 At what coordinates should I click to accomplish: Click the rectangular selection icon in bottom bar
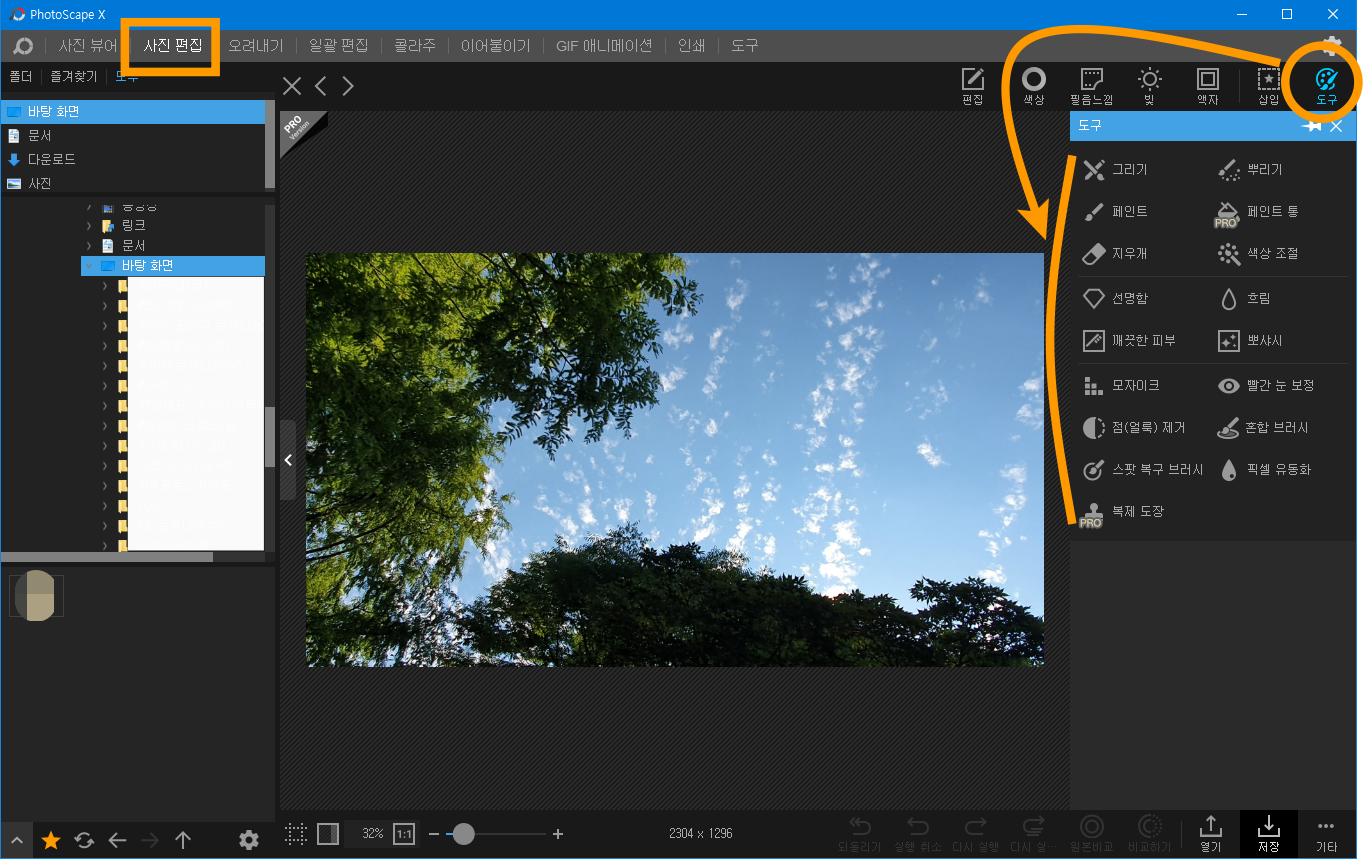click(296, 834)
